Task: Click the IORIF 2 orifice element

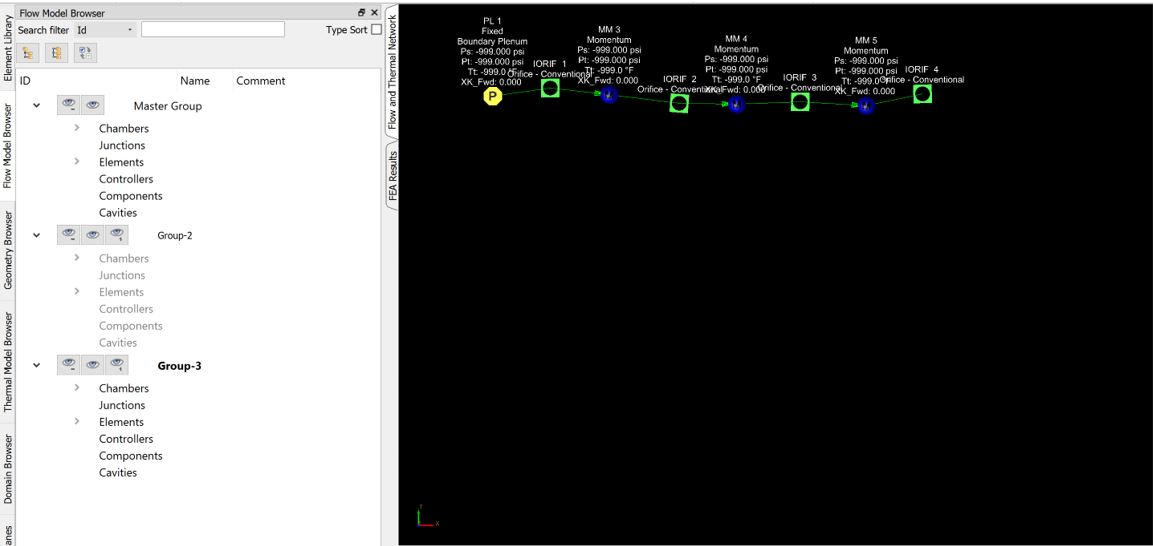Action: [x=679, y=103]
